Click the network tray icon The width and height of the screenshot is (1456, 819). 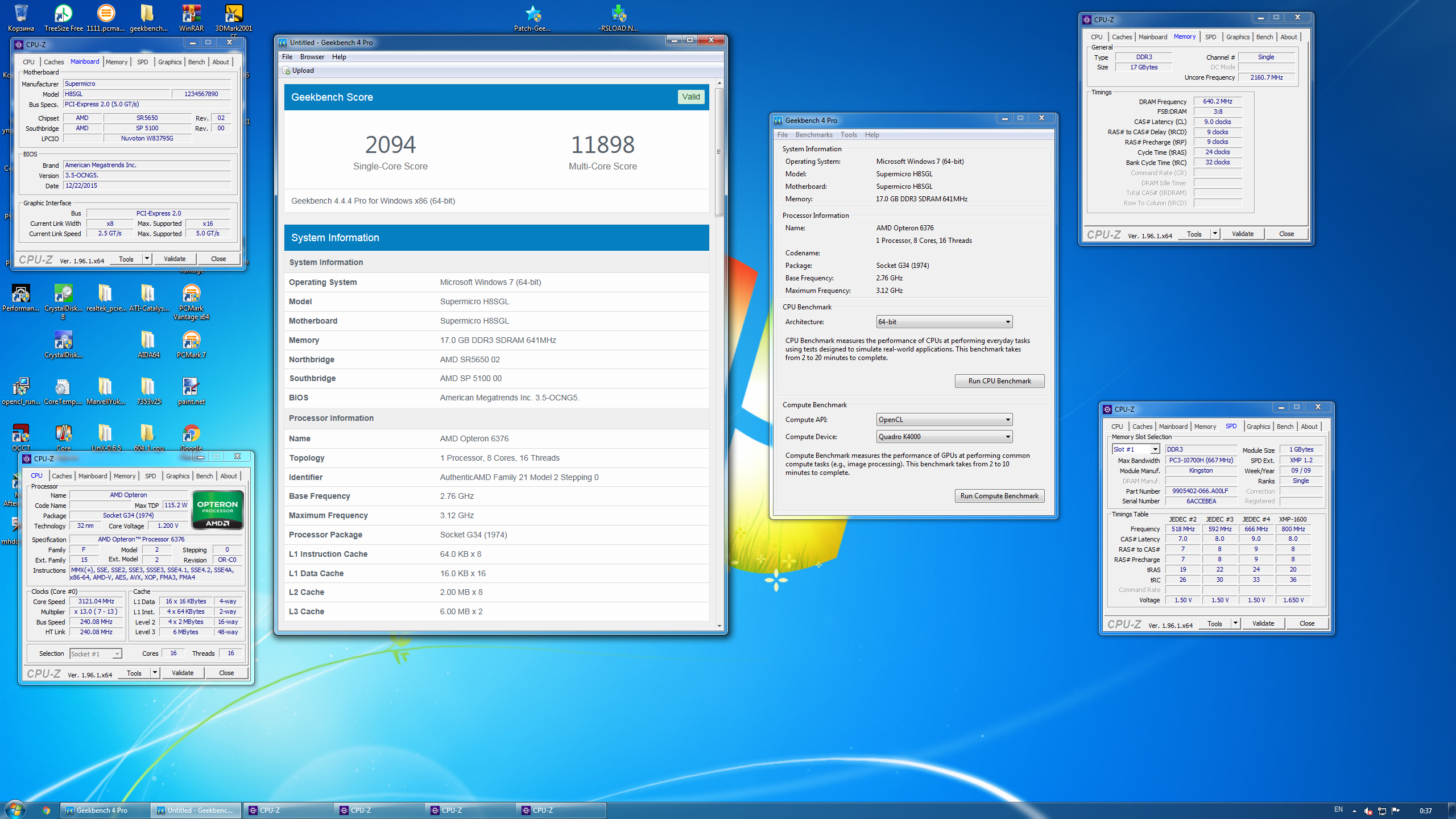coord(1381,810)
